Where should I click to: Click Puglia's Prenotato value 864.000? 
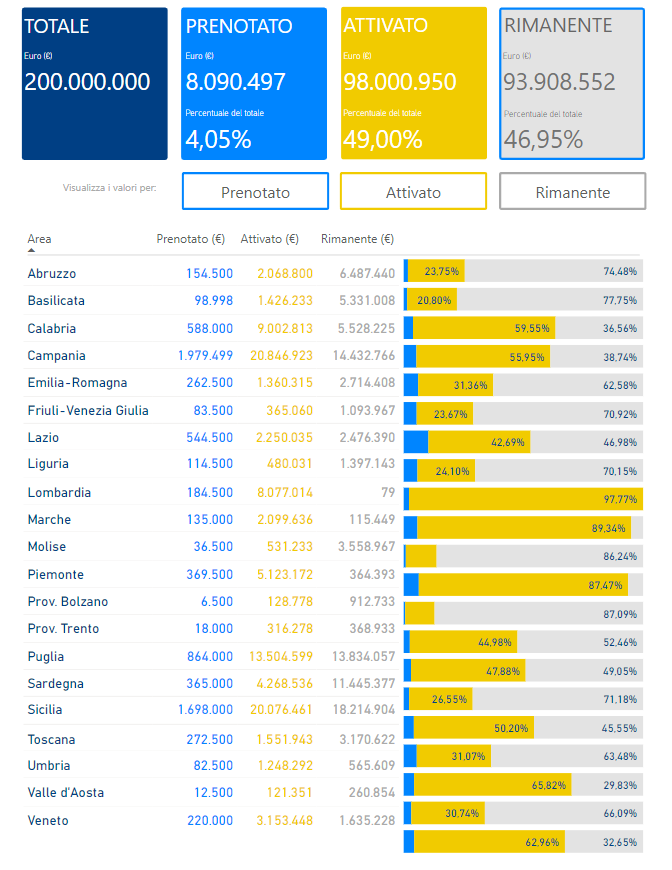(x=209, y=657)
